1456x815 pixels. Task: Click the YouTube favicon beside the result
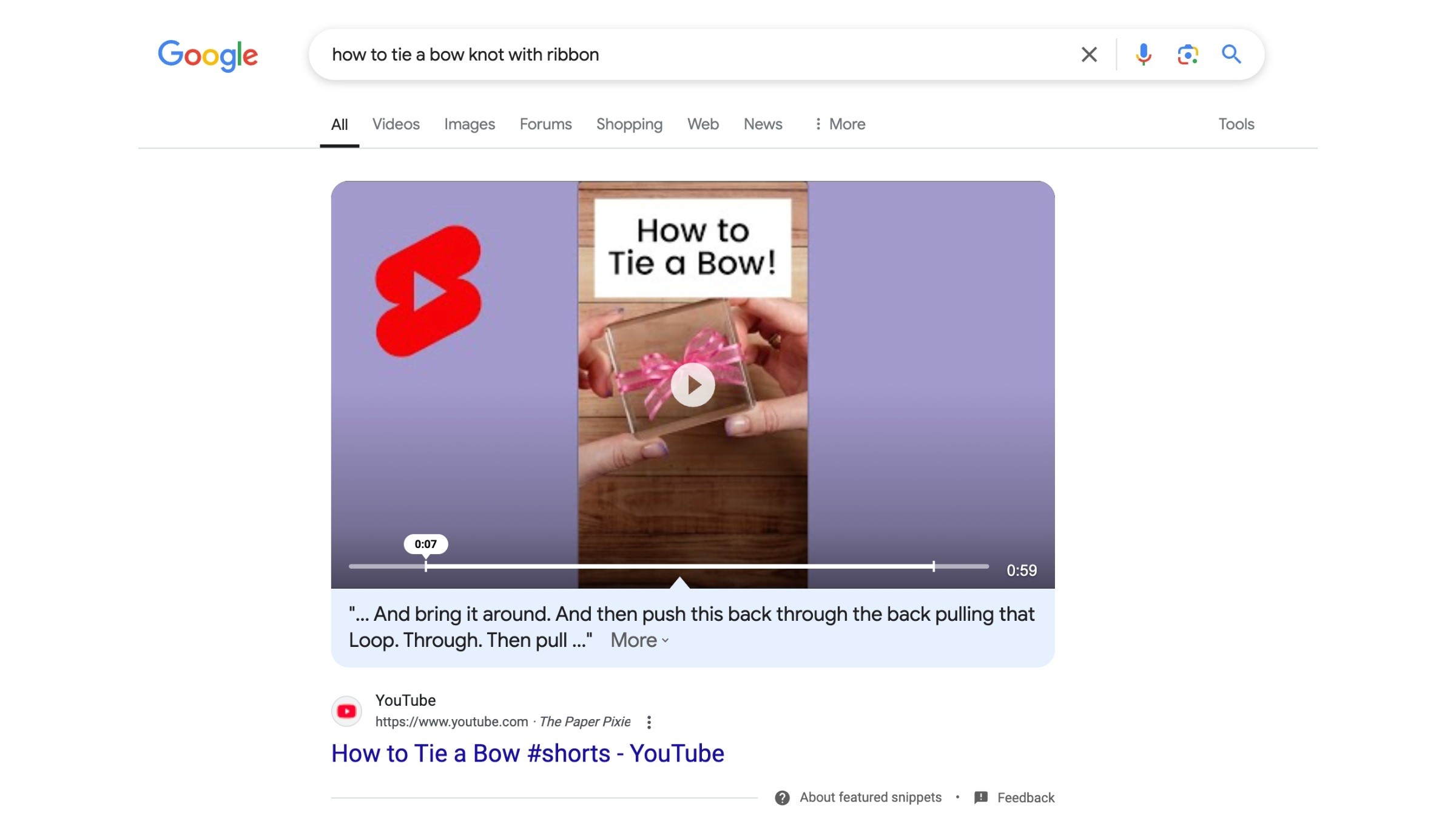[347, 711]
